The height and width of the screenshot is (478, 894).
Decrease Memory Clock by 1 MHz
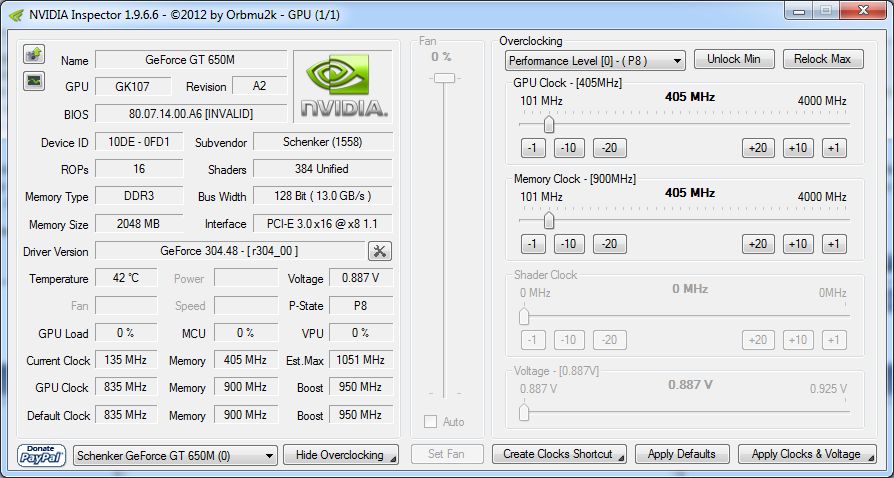pyautogui.click(x=533, y=244)
